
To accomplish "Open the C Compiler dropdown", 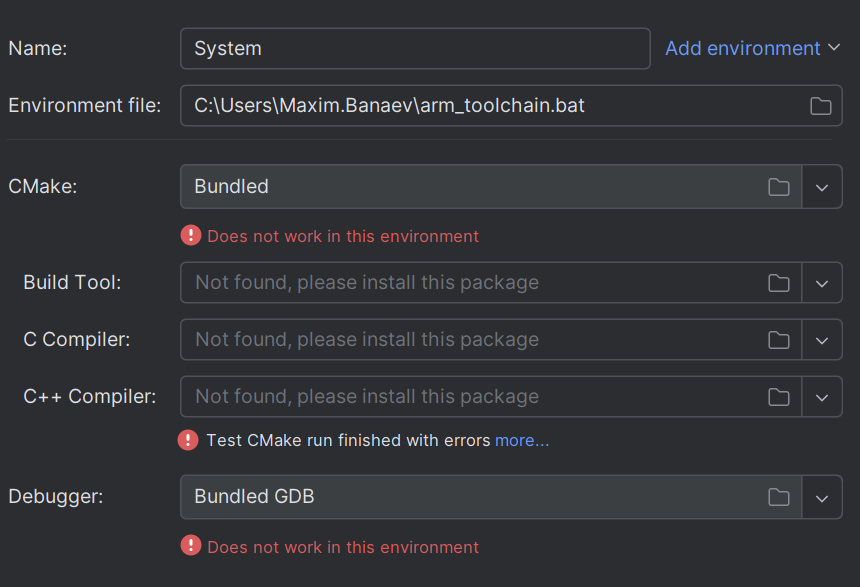I will click(x=822, y=339).
